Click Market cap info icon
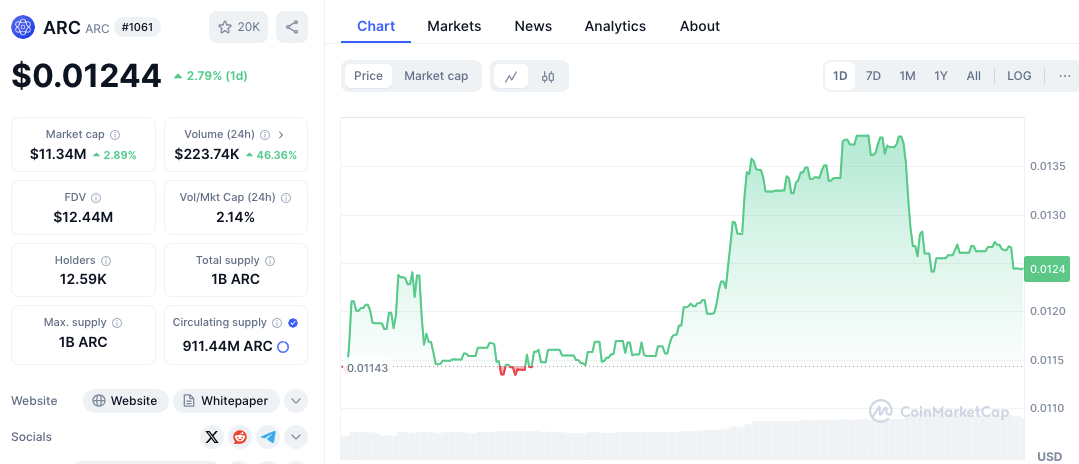Screen dimensions: 1079x464 (x=115, y=135)
